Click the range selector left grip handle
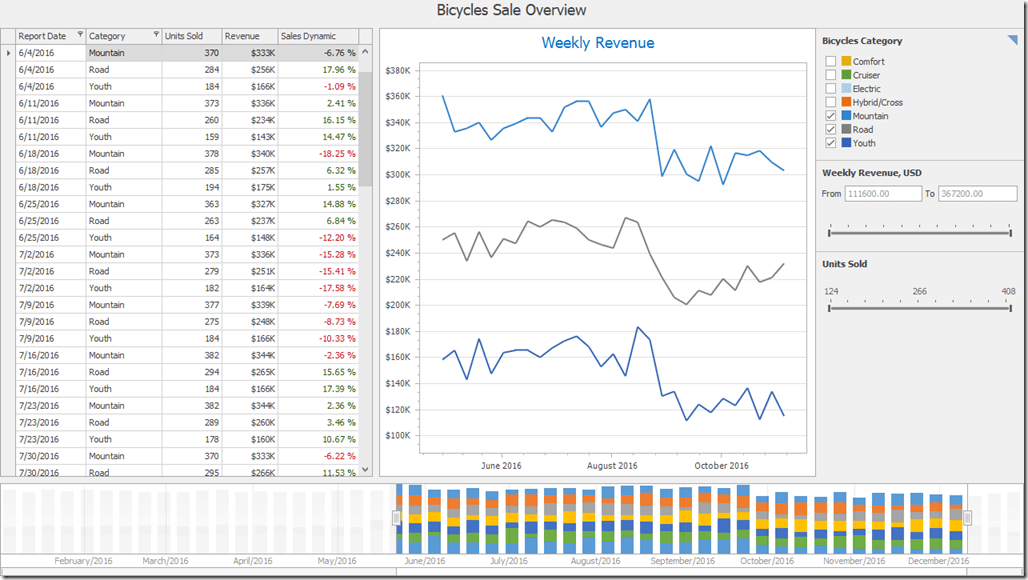This screenshot has width=1028, height=580. 396,518
